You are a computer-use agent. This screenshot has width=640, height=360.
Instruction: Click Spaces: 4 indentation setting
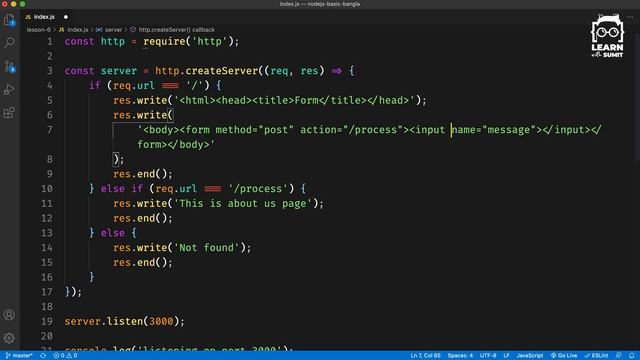coord(460,356)
